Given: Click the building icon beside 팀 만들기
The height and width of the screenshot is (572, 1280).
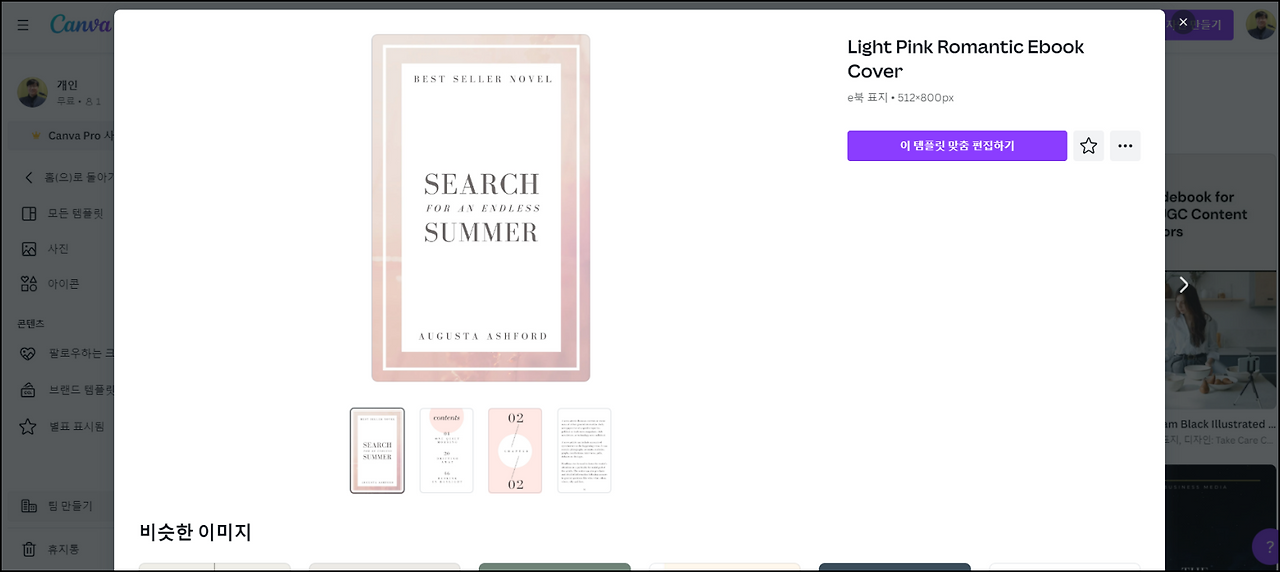Looking at the screenshot, I should click(29, 506).
